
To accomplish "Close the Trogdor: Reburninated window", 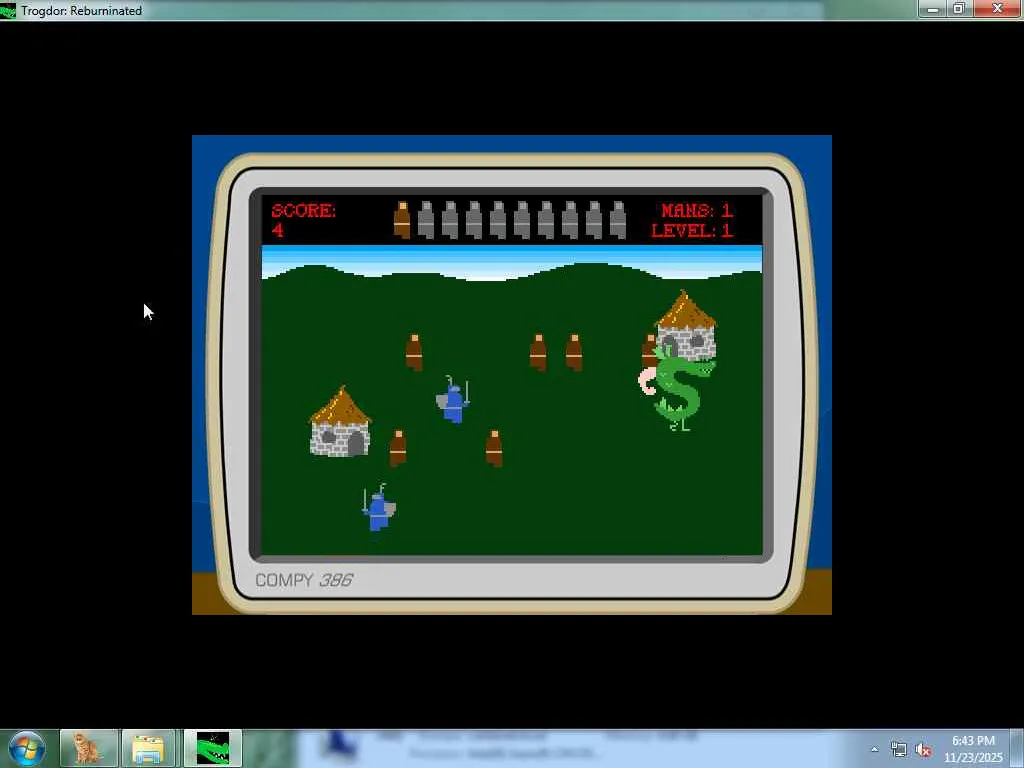I will 997,8.
